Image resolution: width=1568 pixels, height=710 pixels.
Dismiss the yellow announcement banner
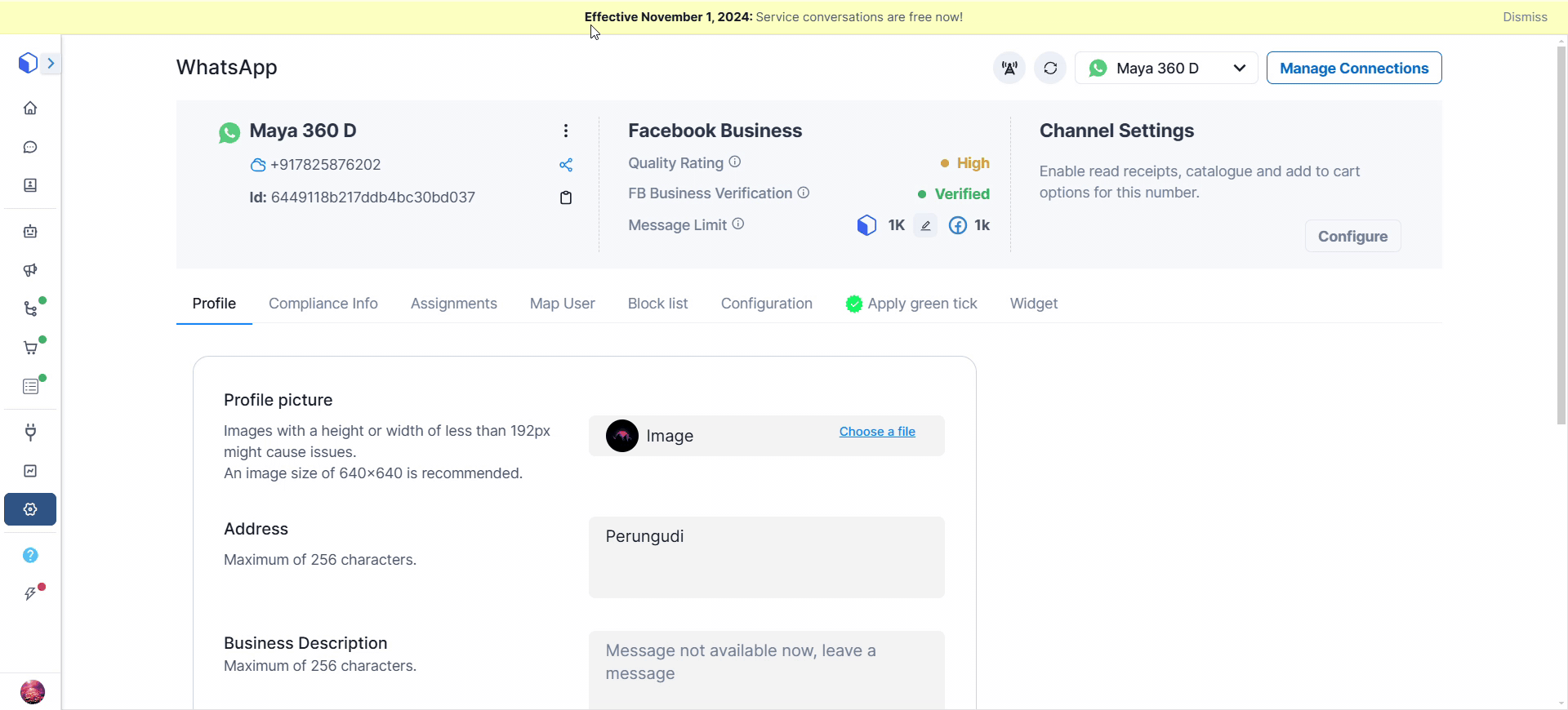coord(1525,17)
